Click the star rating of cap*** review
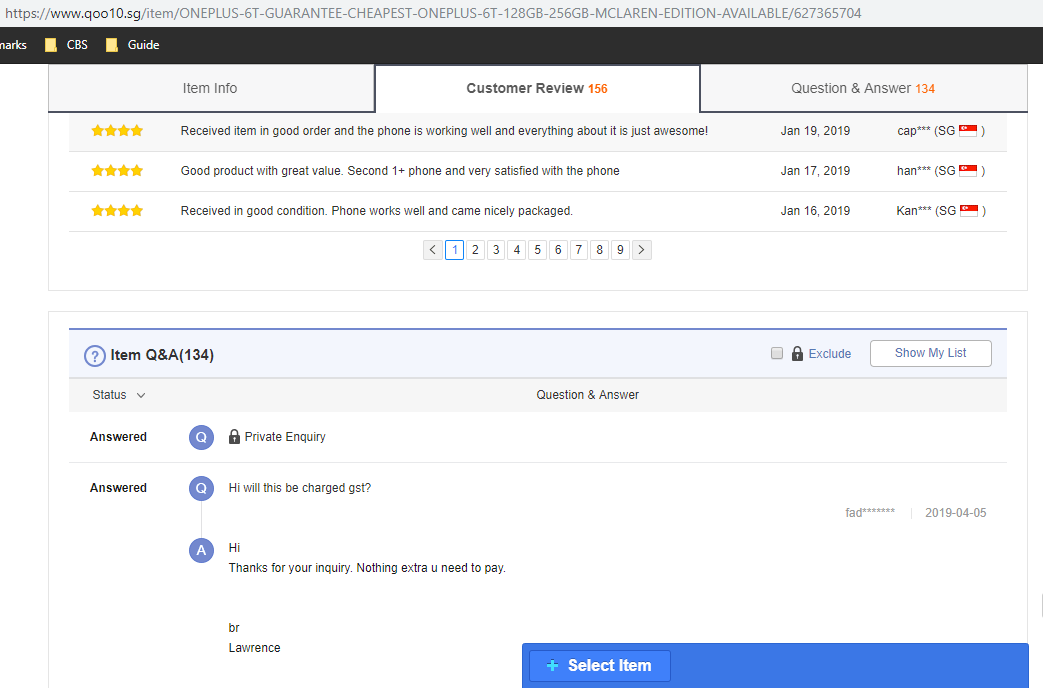Viewport: 1043px width, 688px height. tap(117, 130)
